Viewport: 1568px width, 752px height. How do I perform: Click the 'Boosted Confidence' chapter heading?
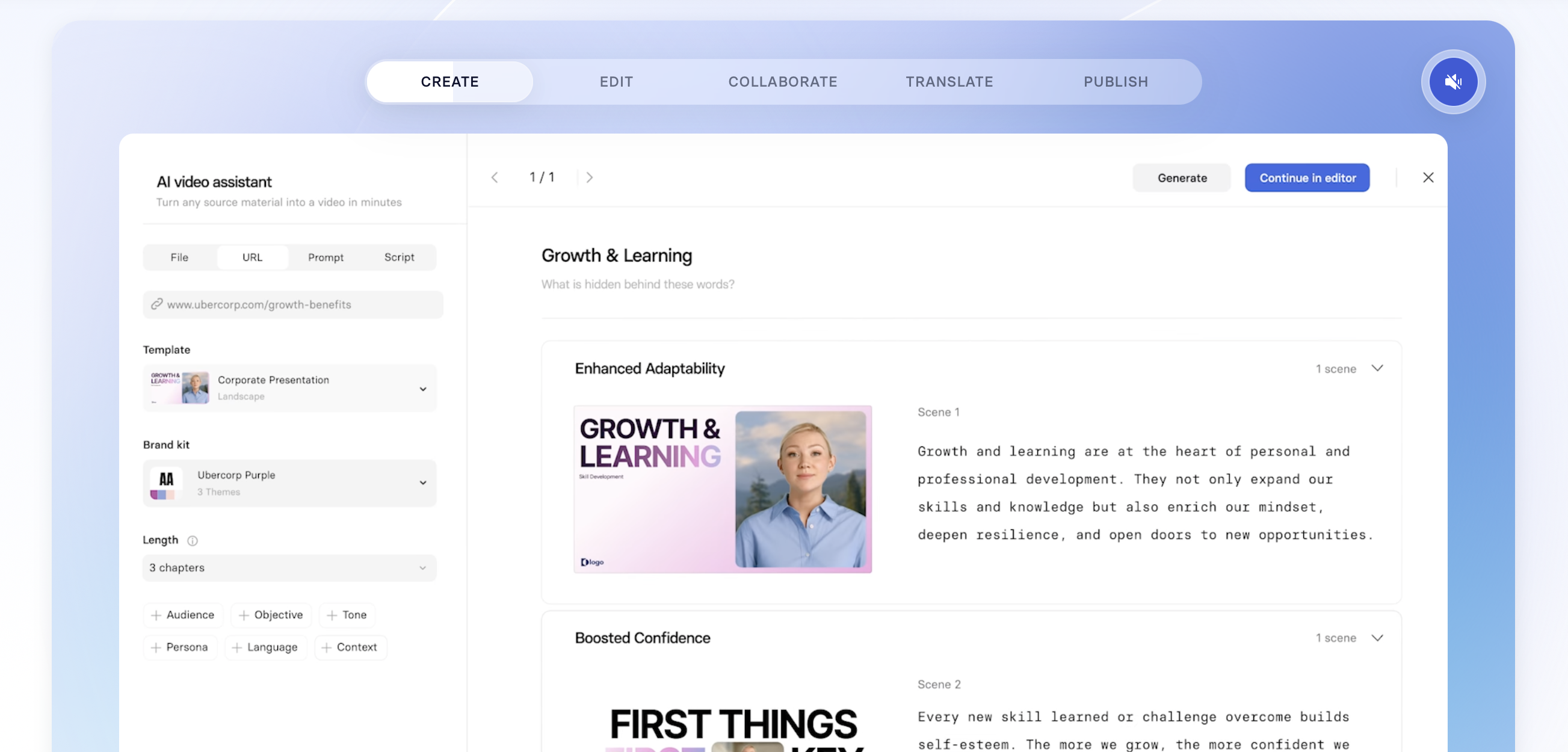tap(642, 638)
